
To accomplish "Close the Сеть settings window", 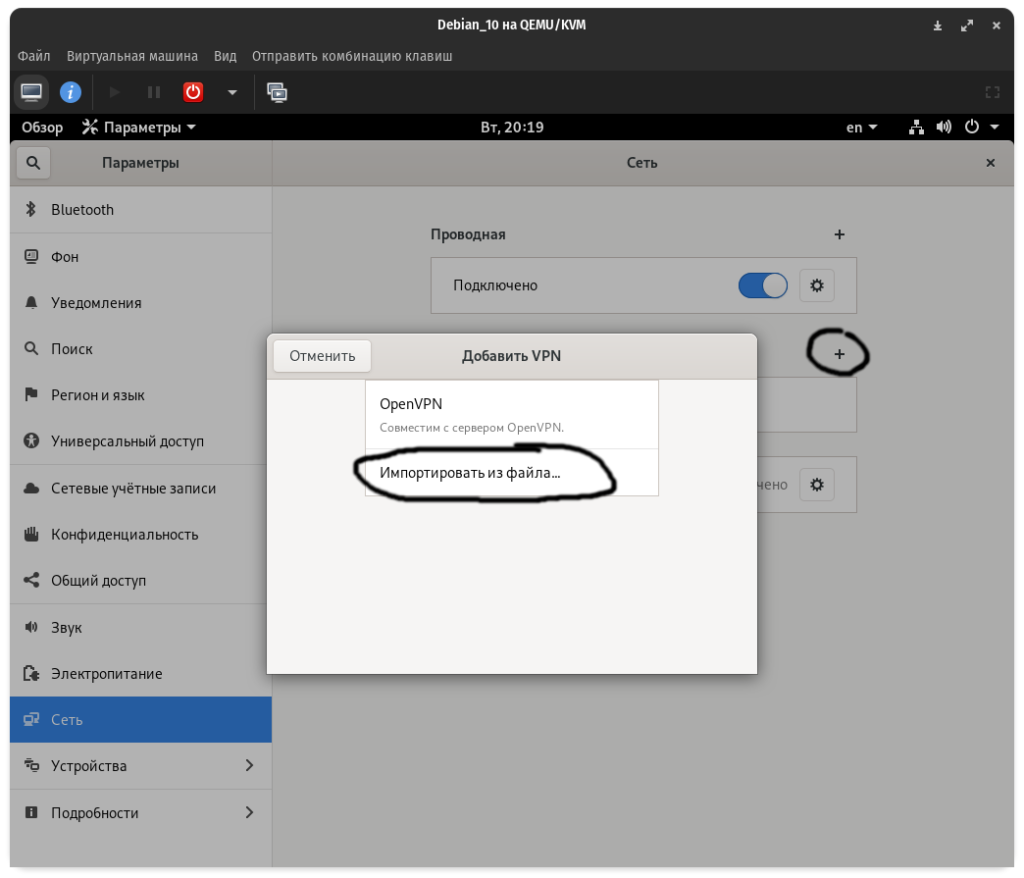I will coord(990,163).
